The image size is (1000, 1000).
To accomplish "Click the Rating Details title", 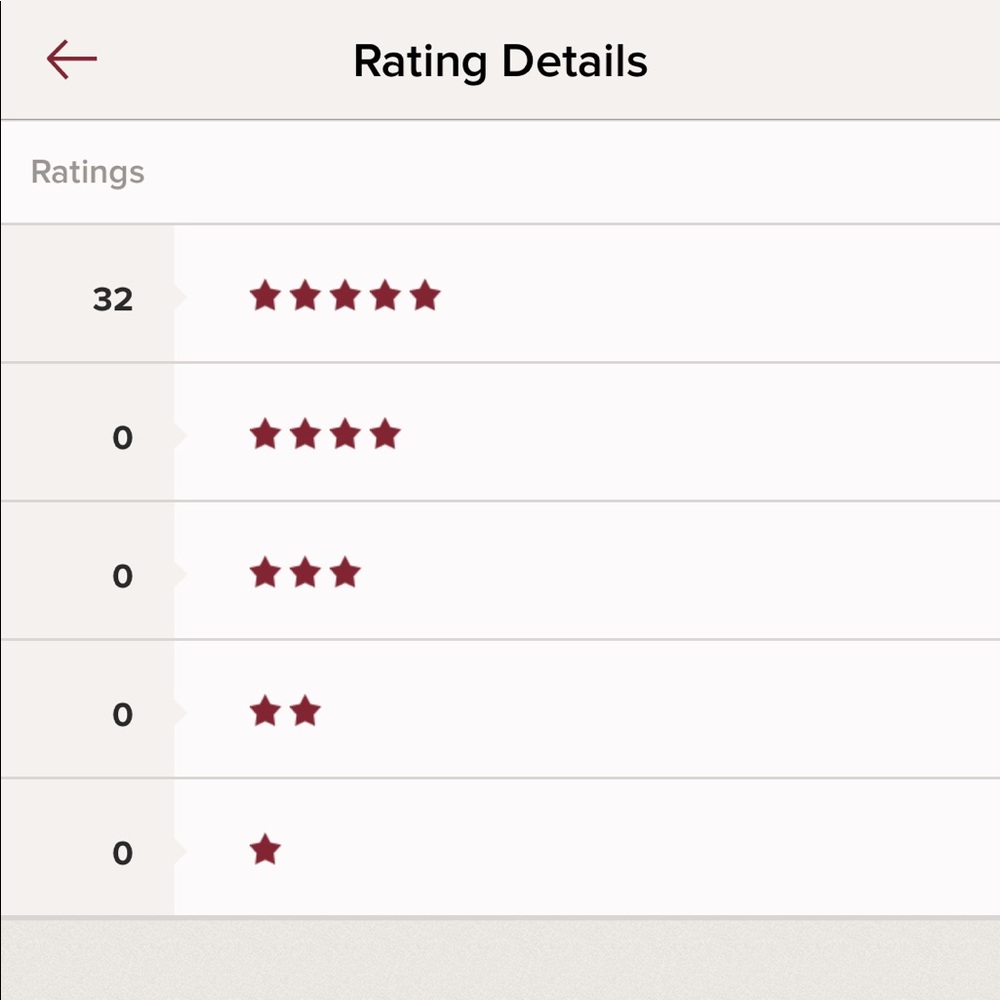I will [500, 61].
